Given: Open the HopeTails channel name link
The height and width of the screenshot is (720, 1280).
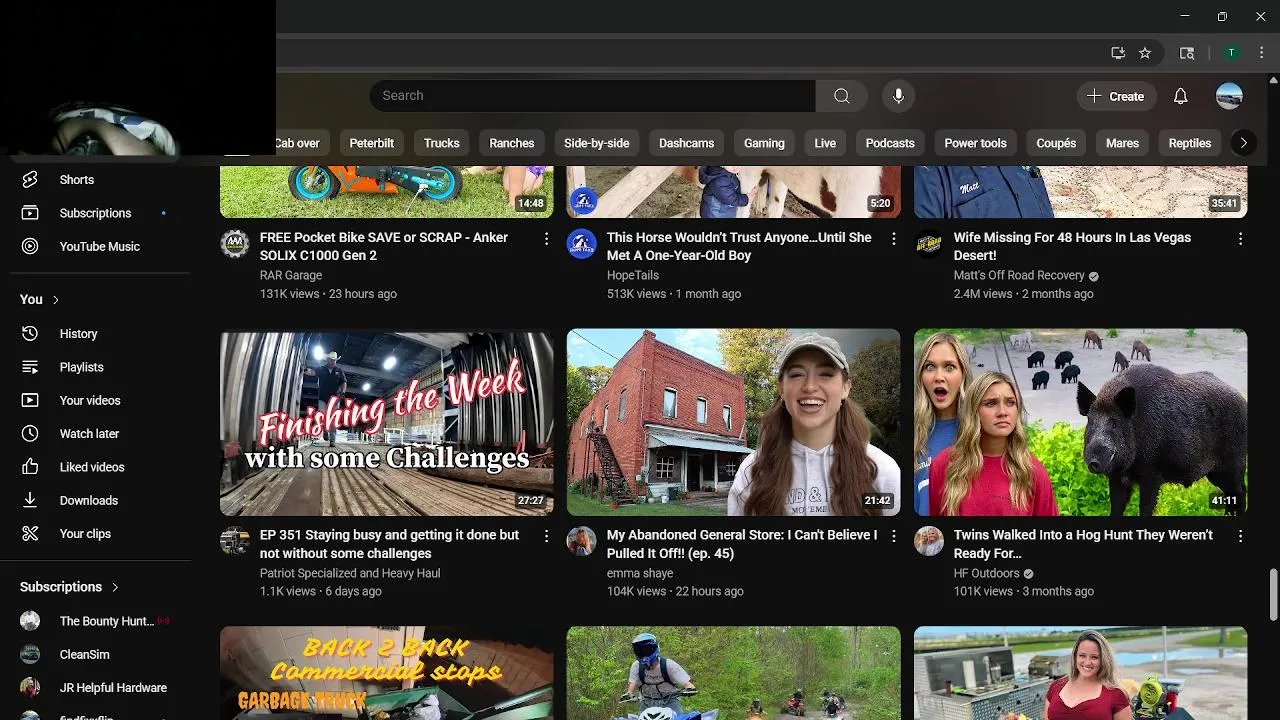Looking at the screenshot, I should coord(633,275).
